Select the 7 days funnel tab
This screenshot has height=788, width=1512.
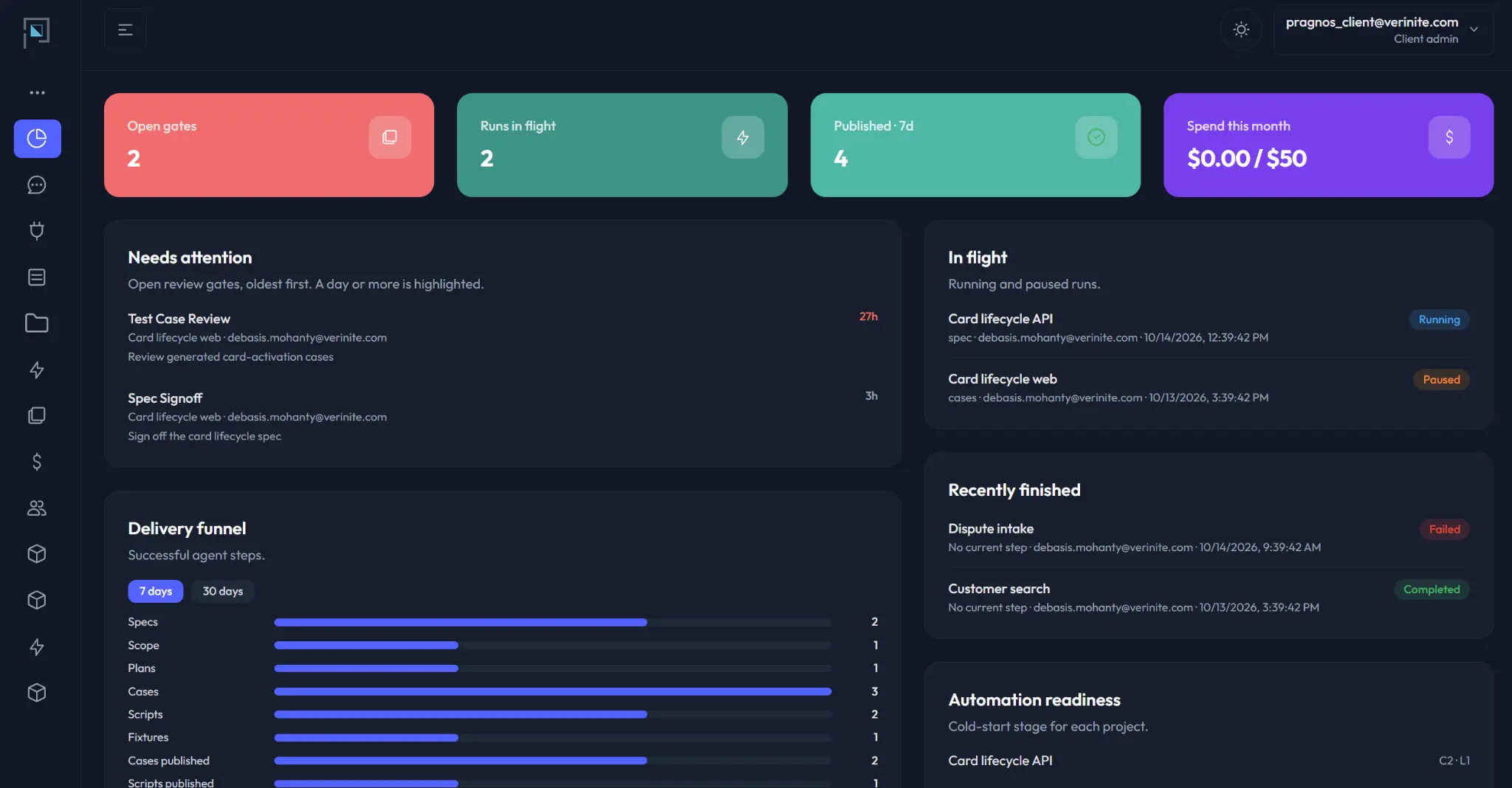(x=156, y=591)
